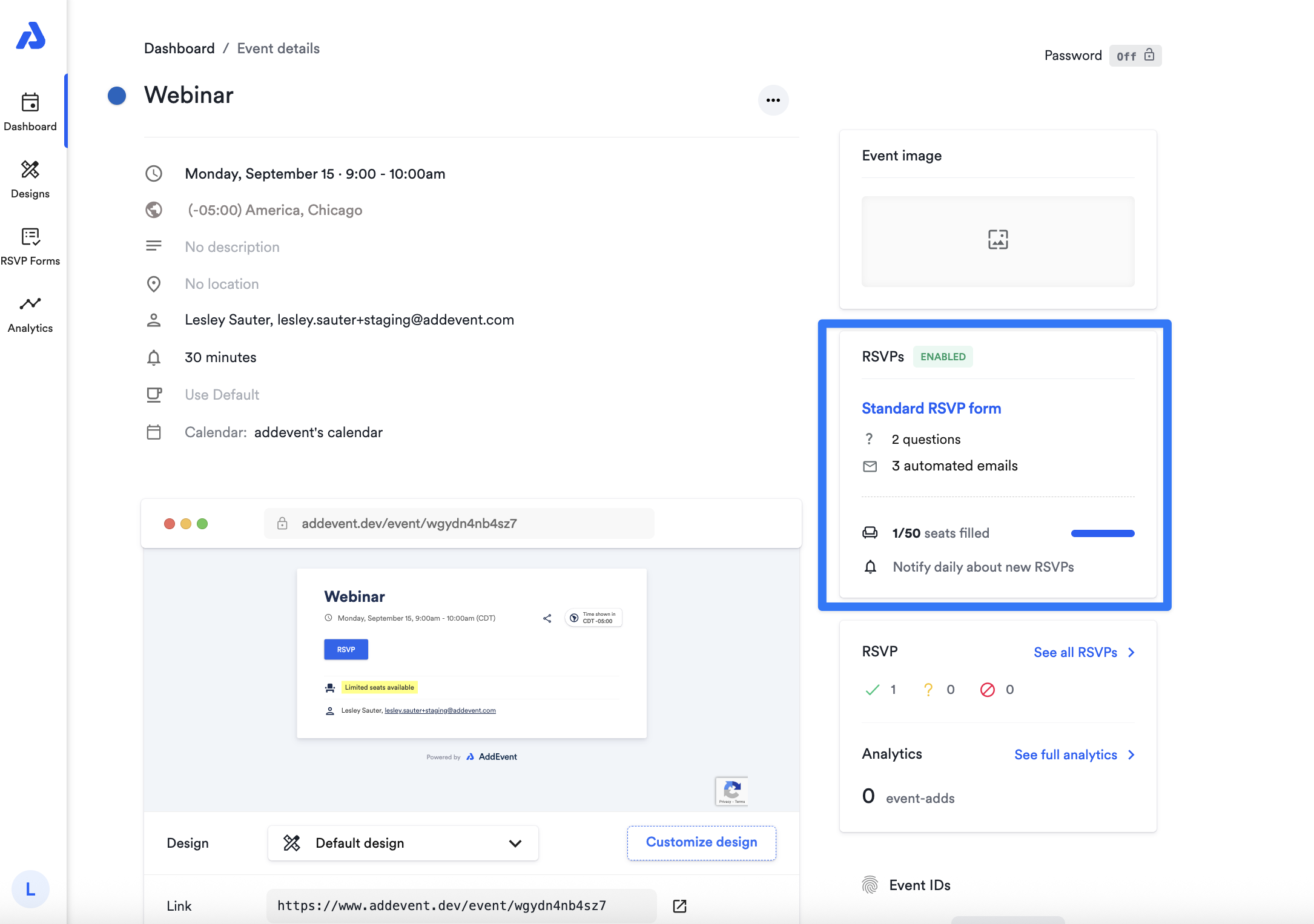
Task: Click the bell icon next to 30 minutes
Action: point(154,358)
